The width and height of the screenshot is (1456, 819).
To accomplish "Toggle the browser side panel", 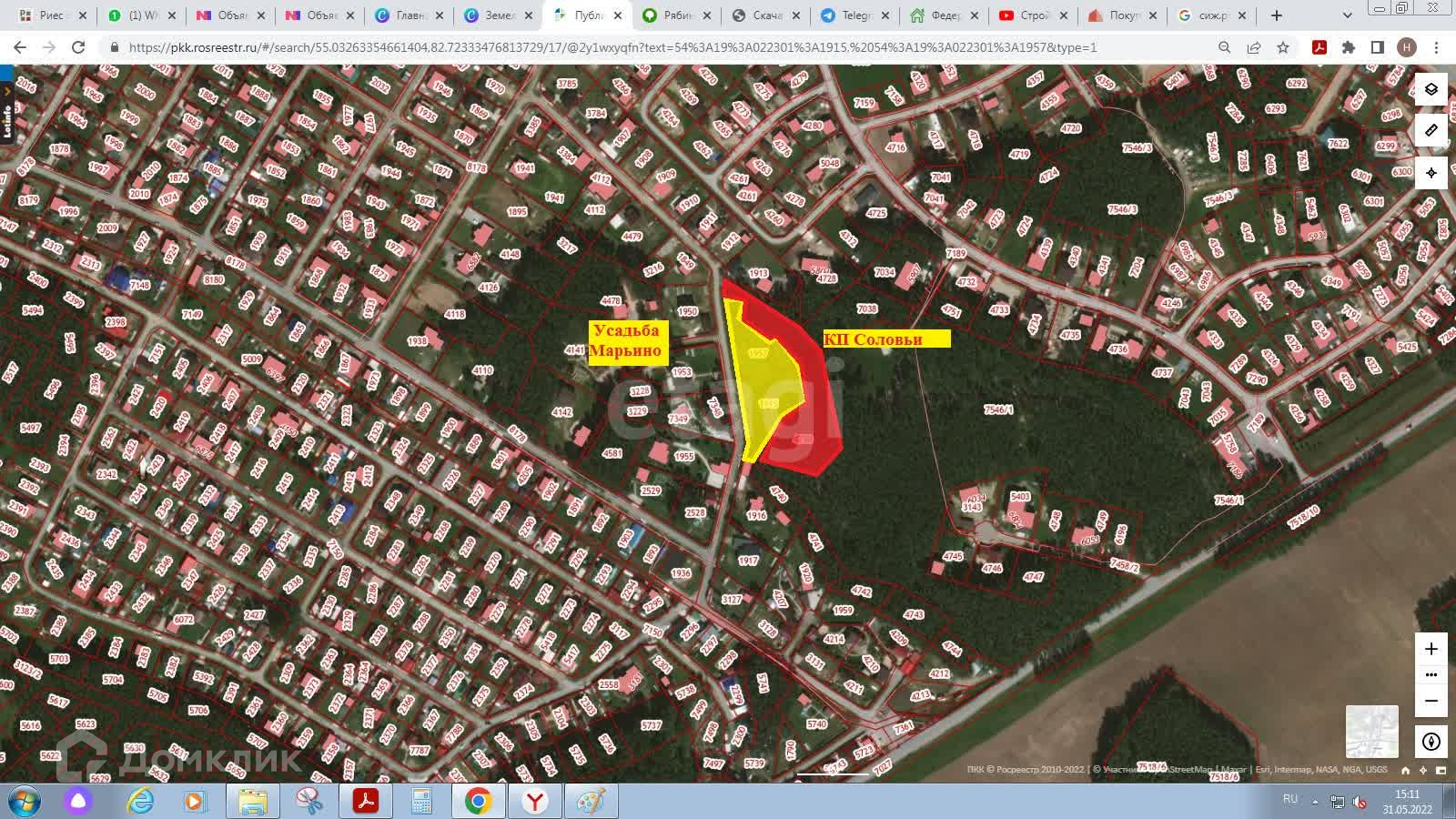I will (x=1378, y=47).
